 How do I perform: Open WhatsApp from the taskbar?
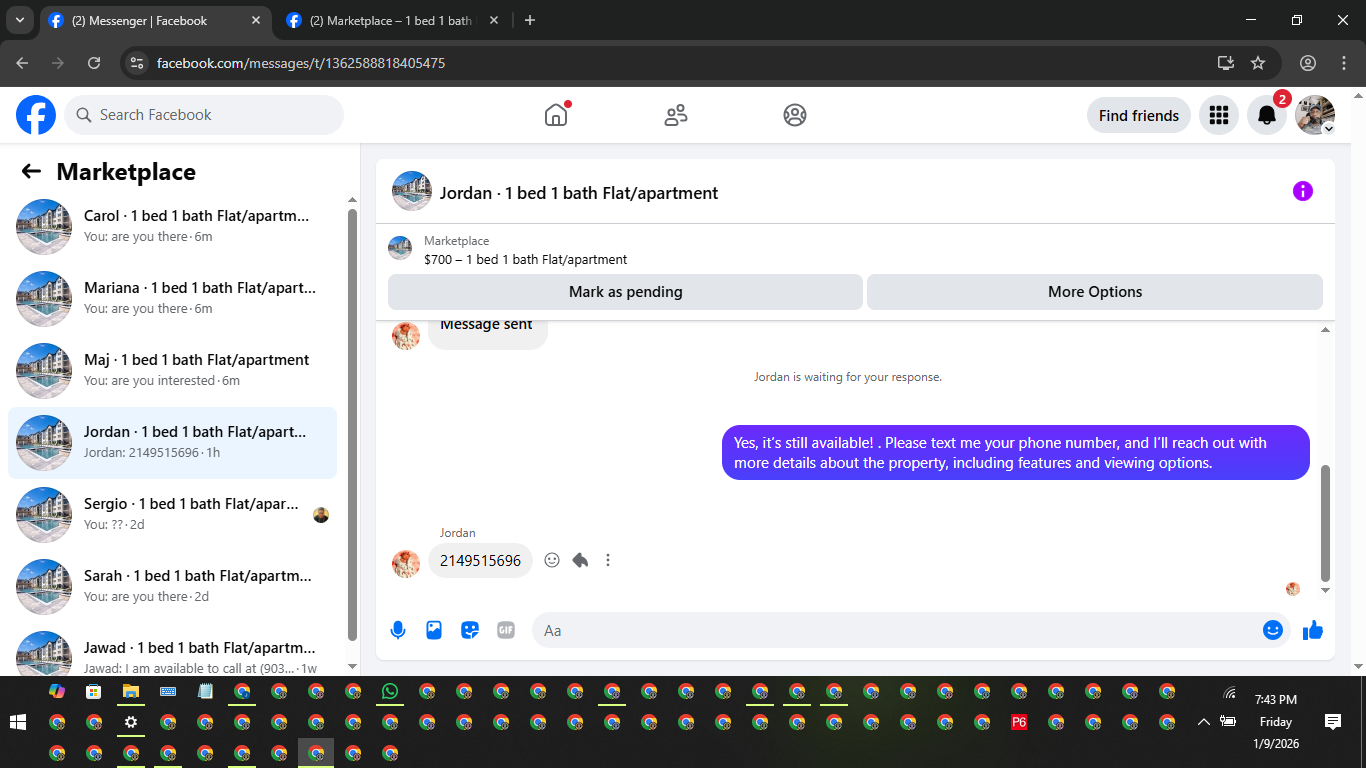pos(390,691)
